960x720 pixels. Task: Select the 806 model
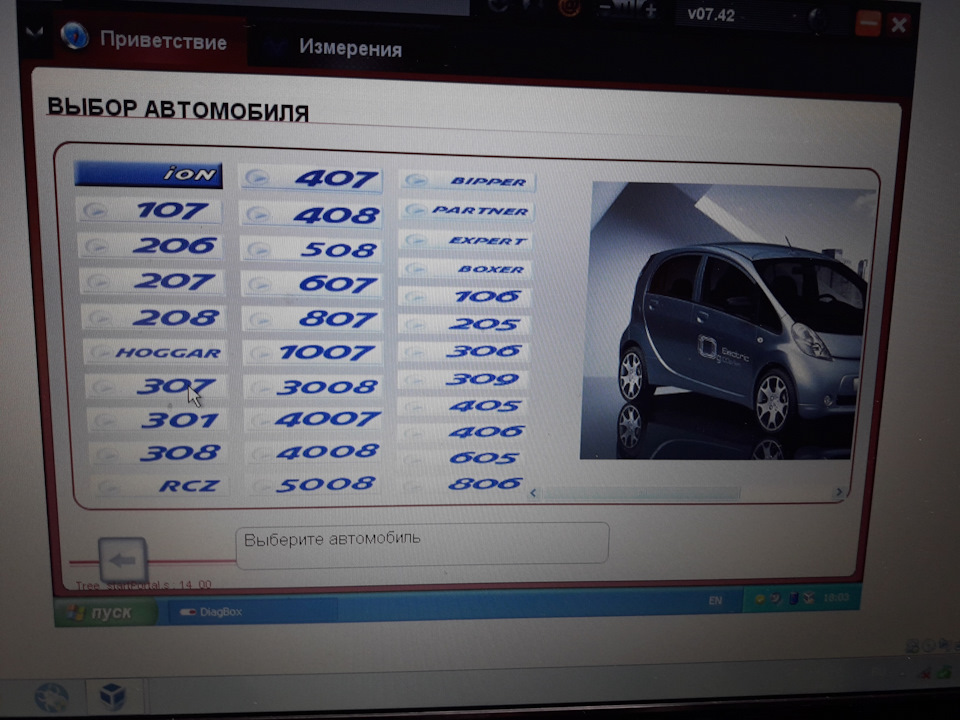pyautogui.click(x=462, y=484)
